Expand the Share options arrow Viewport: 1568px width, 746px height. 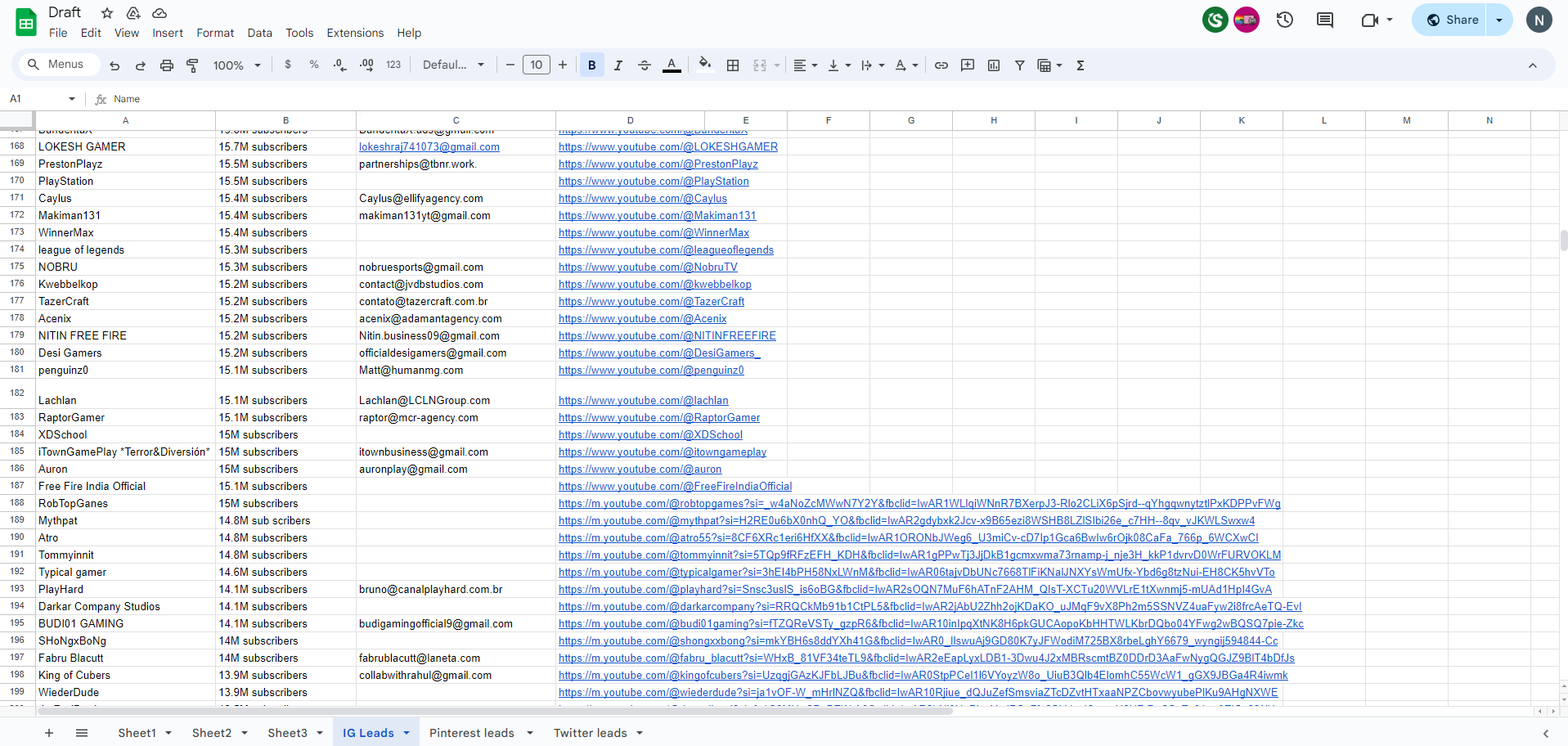pos(1499,20)
